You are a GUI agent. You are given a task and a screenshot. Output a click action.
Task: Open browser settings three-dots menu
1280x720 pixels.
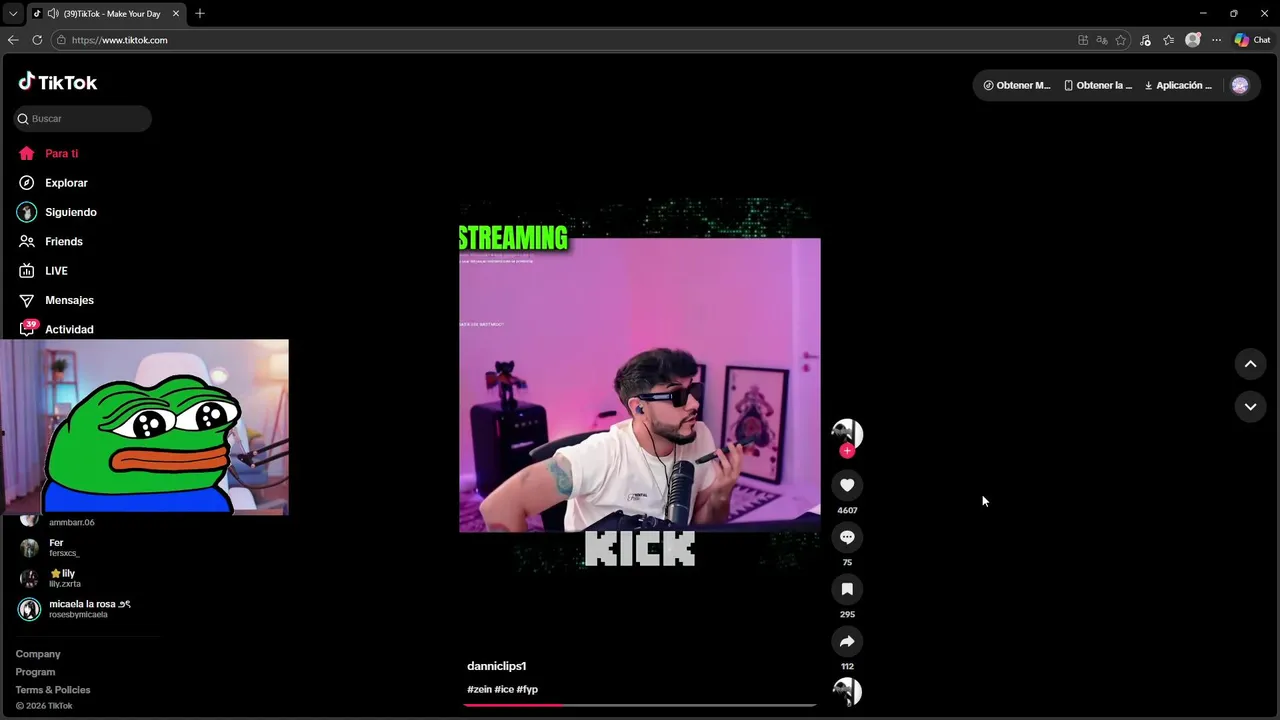coord(1216,40)
